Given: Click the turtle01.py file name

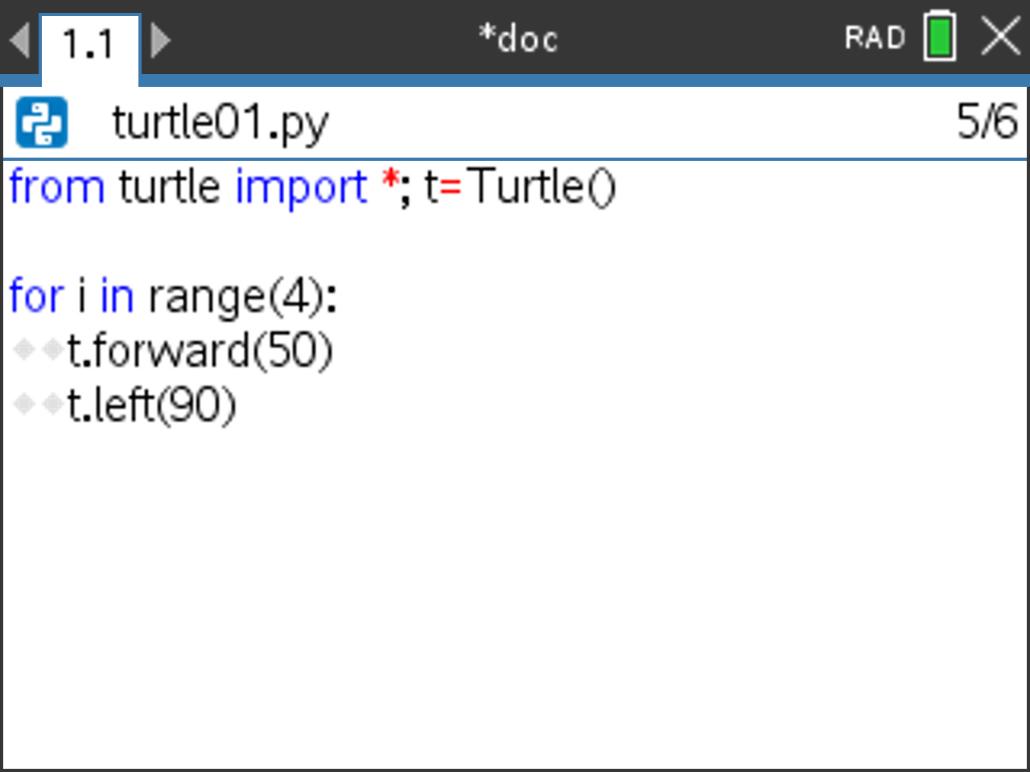Looking at the screenshot, I should pyautogui.click(x=220, y=122).
